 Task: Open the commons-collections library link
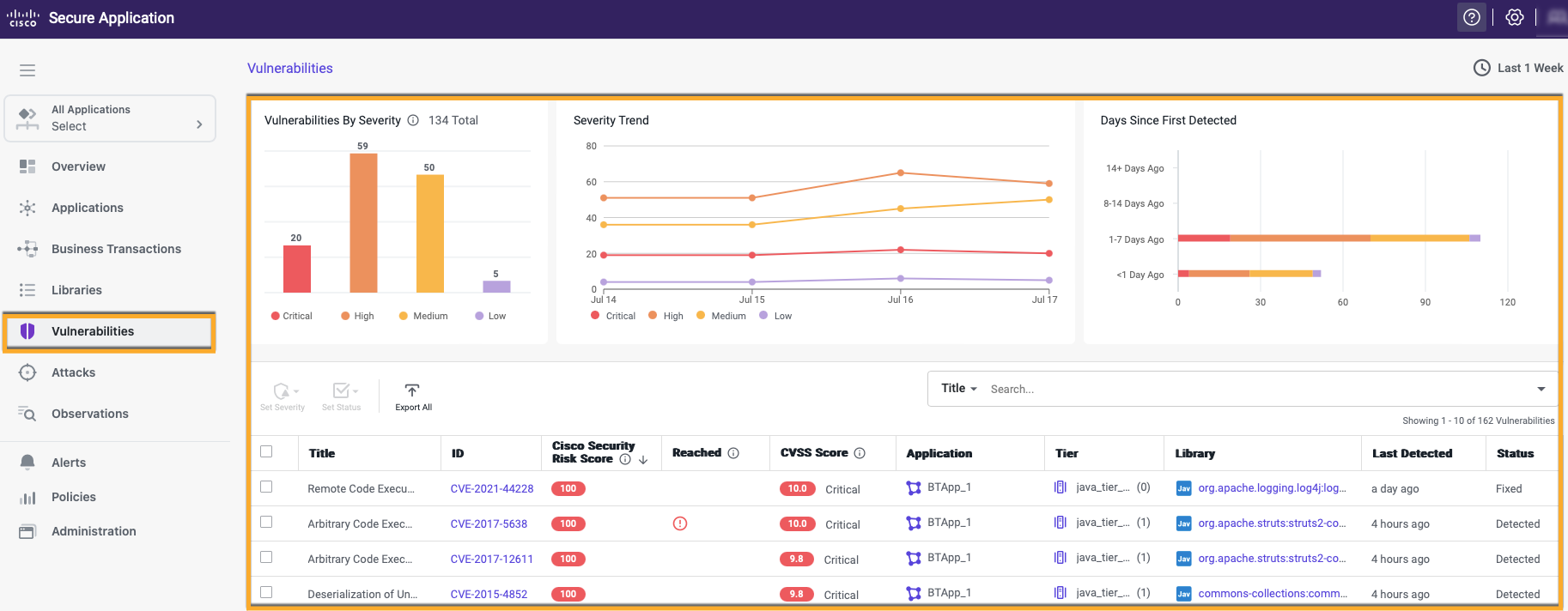click(1273, 594)
